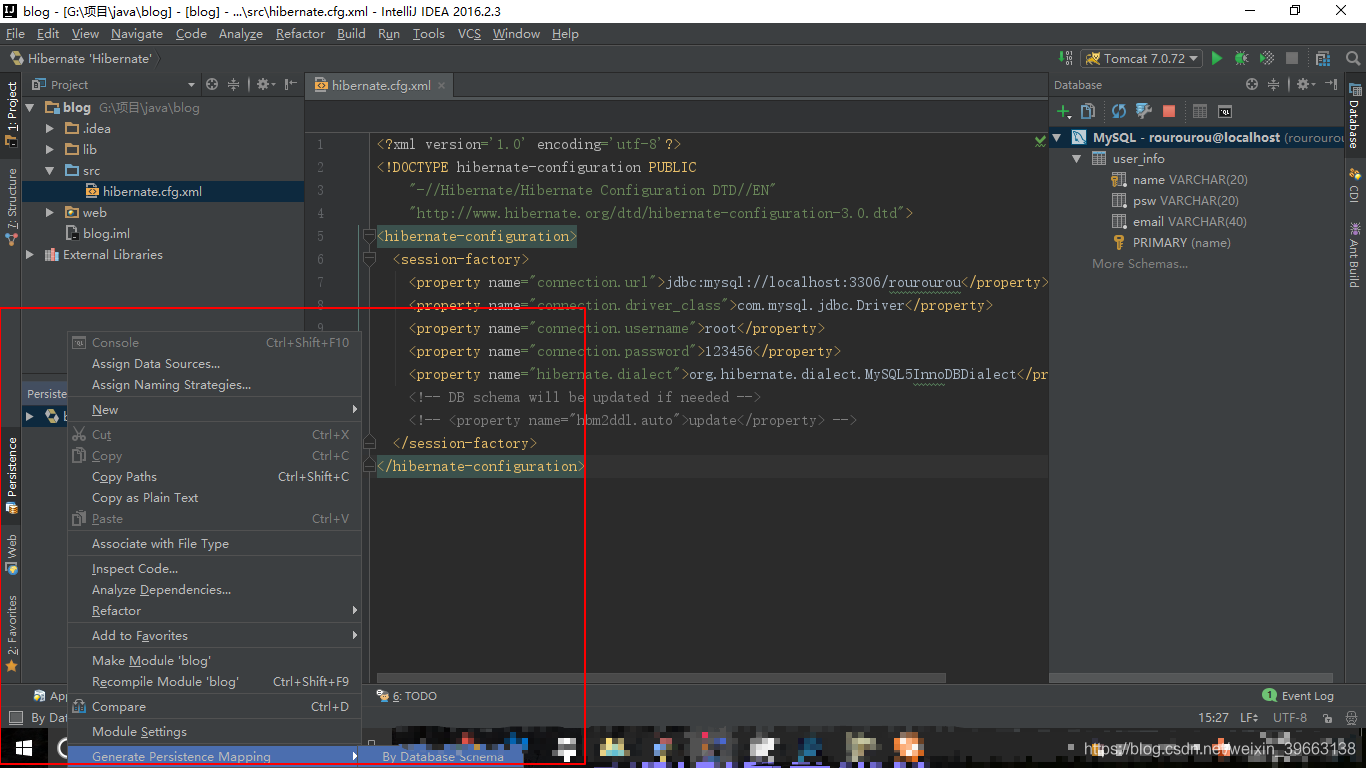Image resolution: width=1366 pixels, height=768 pixels.
Task: Click Make Module 'blog' menu item
Action: pos(214,661)
